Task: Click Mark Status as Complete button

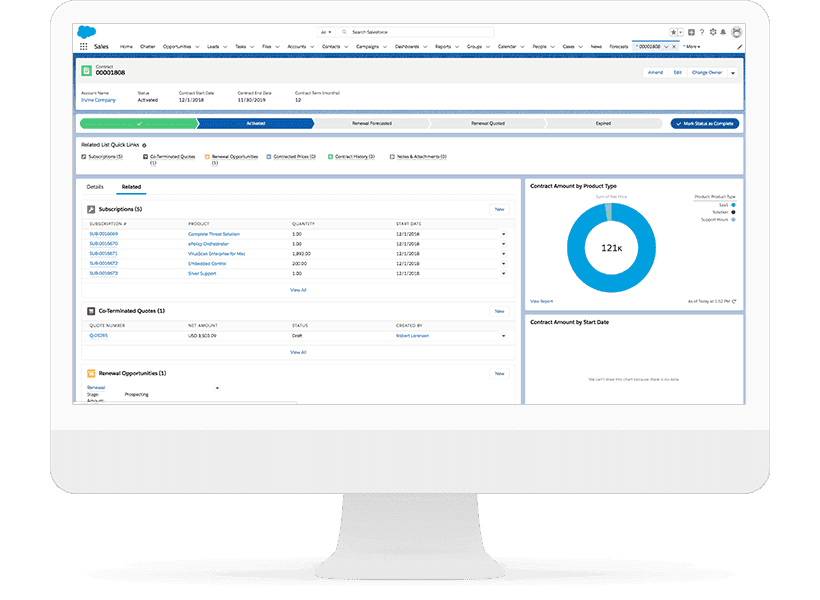Action: [704, 122]
